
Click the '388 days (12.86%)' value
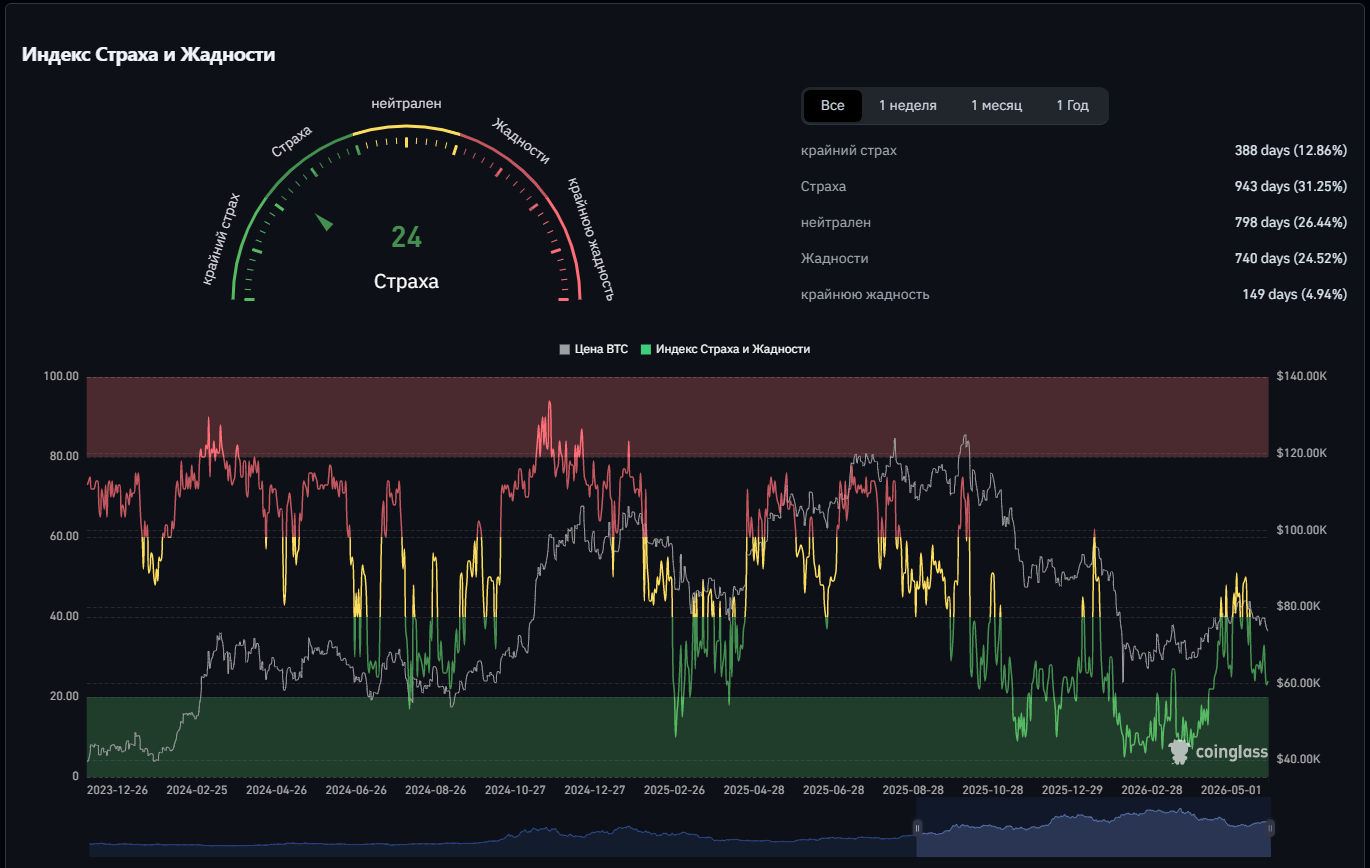pos(1291,151)
